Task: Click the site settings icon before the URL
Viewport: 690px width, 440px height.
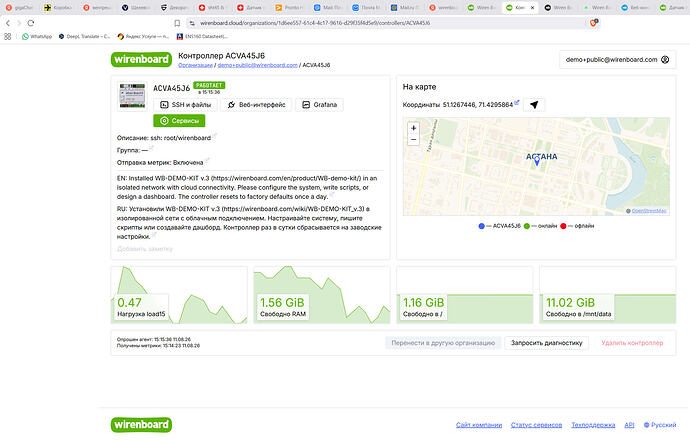Action: (192, 23)
